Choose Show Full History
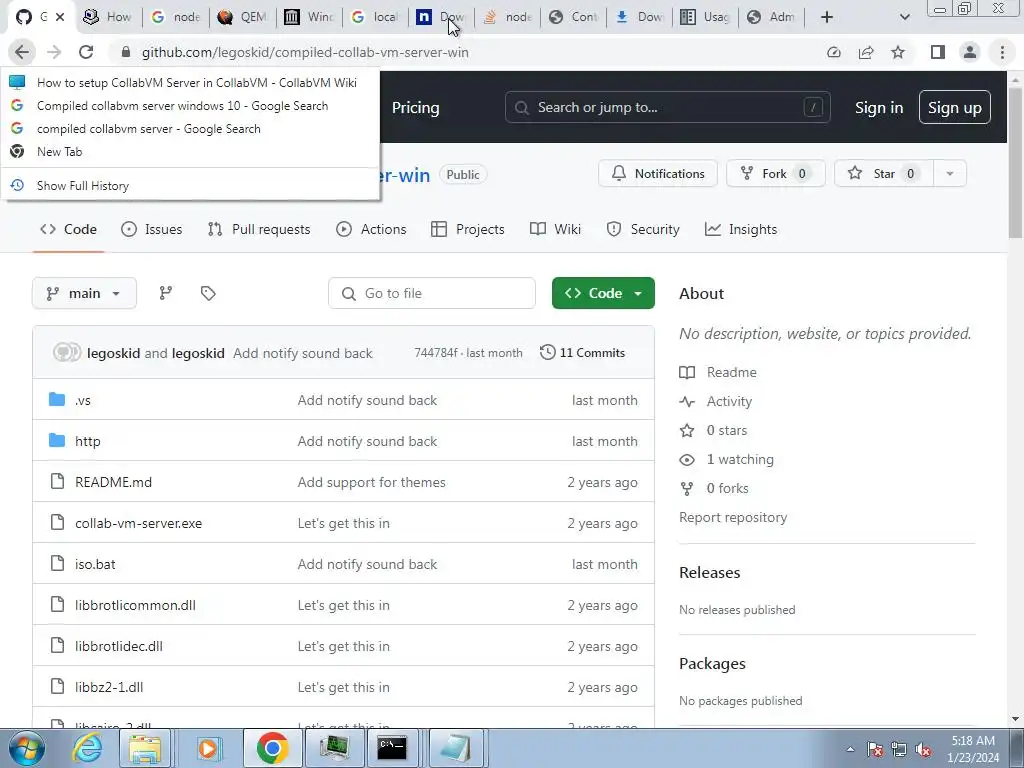Viewport: 1024px width, 768px height. [x=190, y=185]
